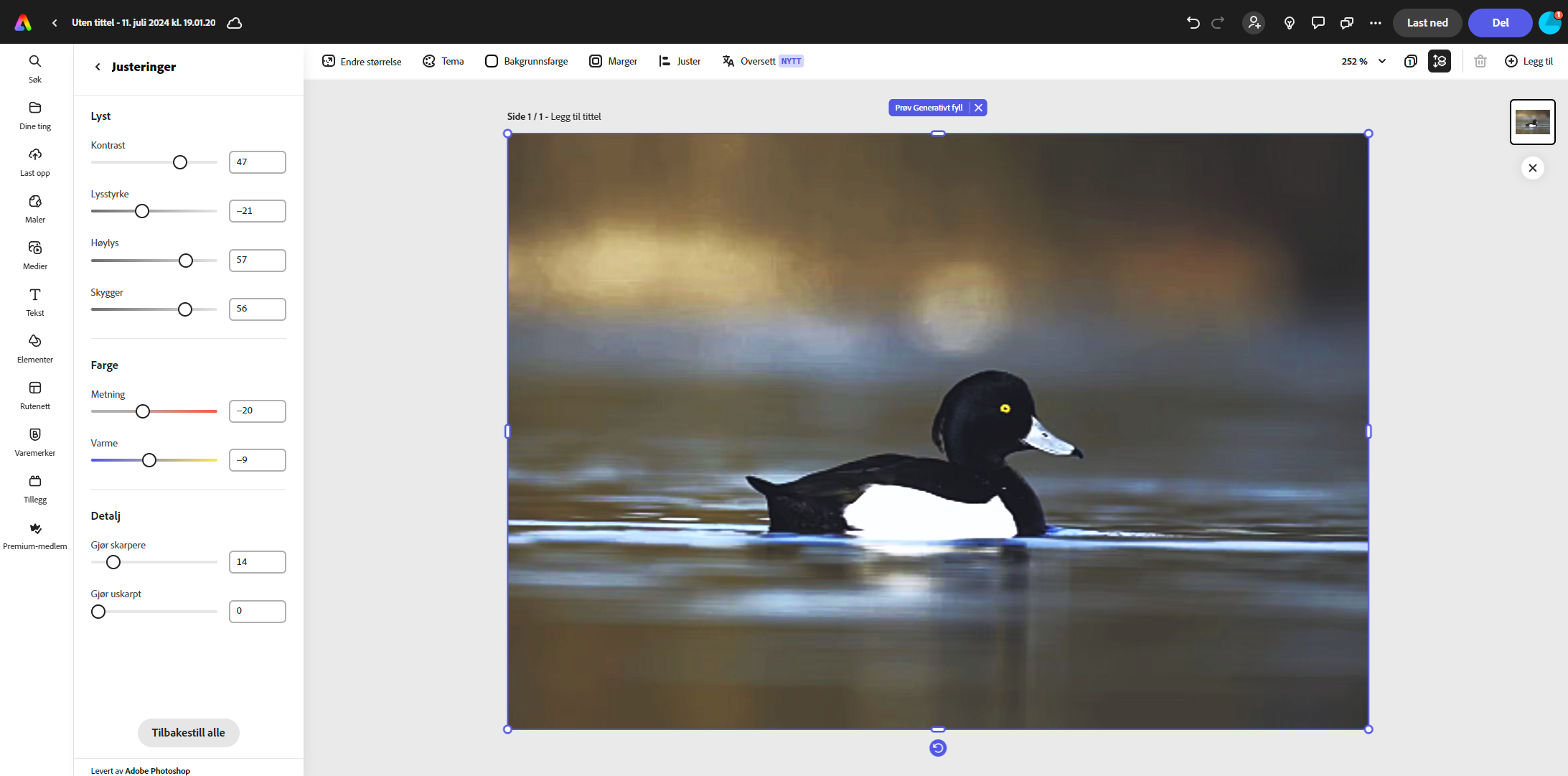Open the Bakgrunnsfarge option
Screen dimensions: 1568x776
point(526,62)
